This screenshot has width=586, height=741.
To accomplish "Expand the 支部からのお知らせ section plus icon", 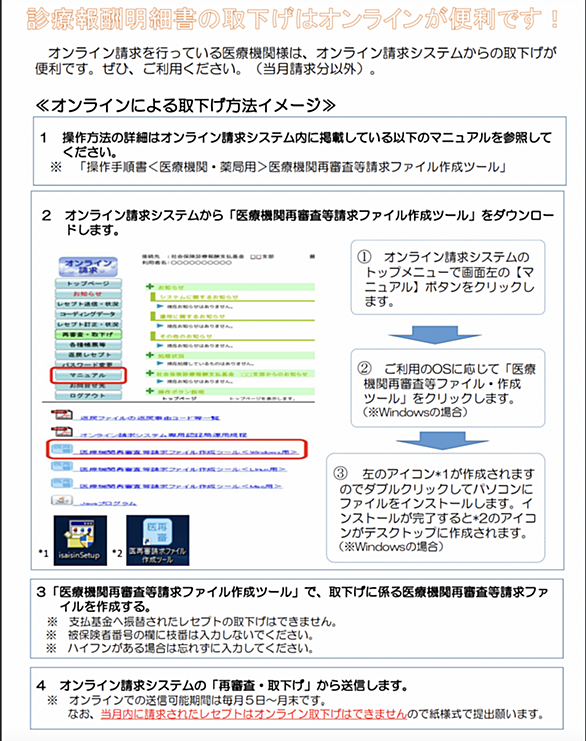I will pyautogui.click(x=150, y=373).
